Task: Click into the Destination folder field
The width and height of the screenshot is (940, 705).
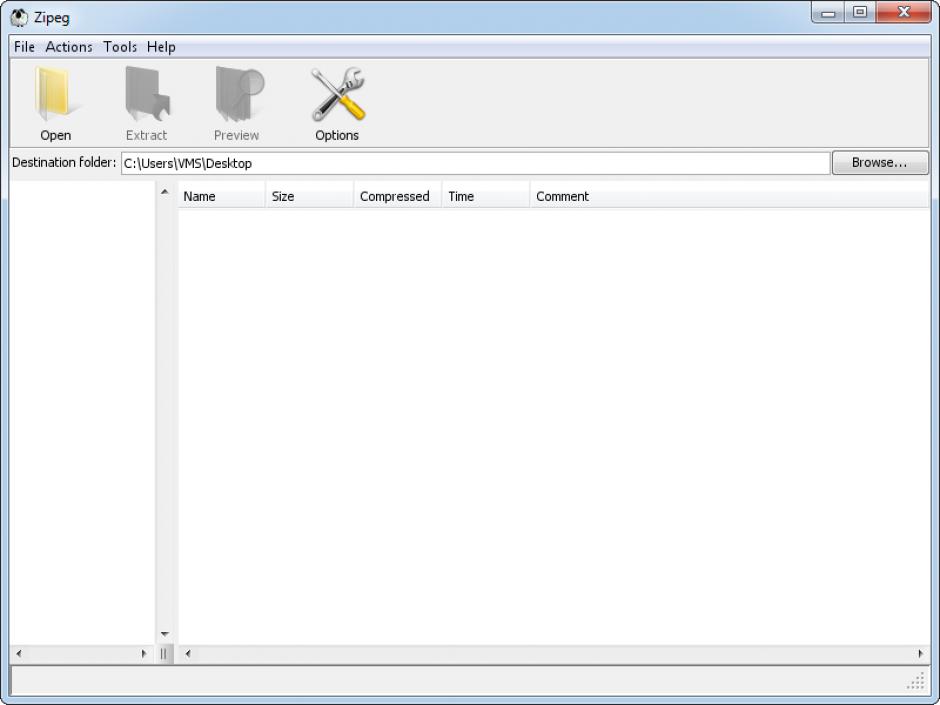Action: point(475,163)
